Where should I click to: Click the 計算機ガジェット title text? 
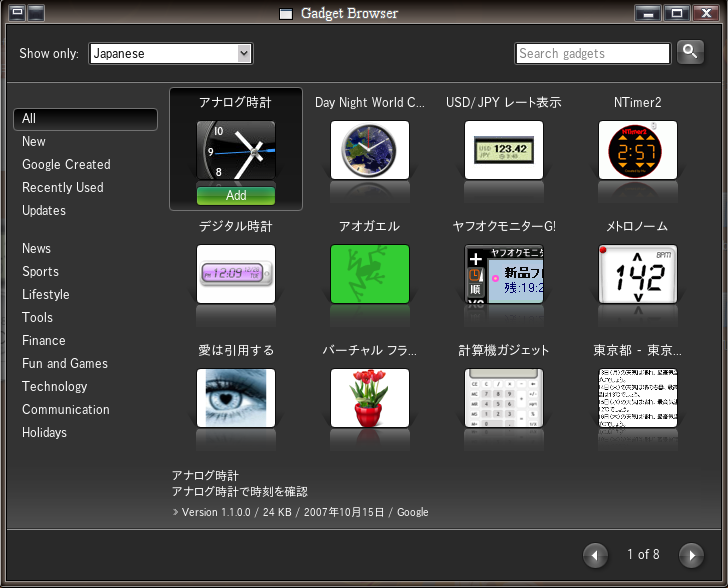pyautogui.click(x=504, y=351)
